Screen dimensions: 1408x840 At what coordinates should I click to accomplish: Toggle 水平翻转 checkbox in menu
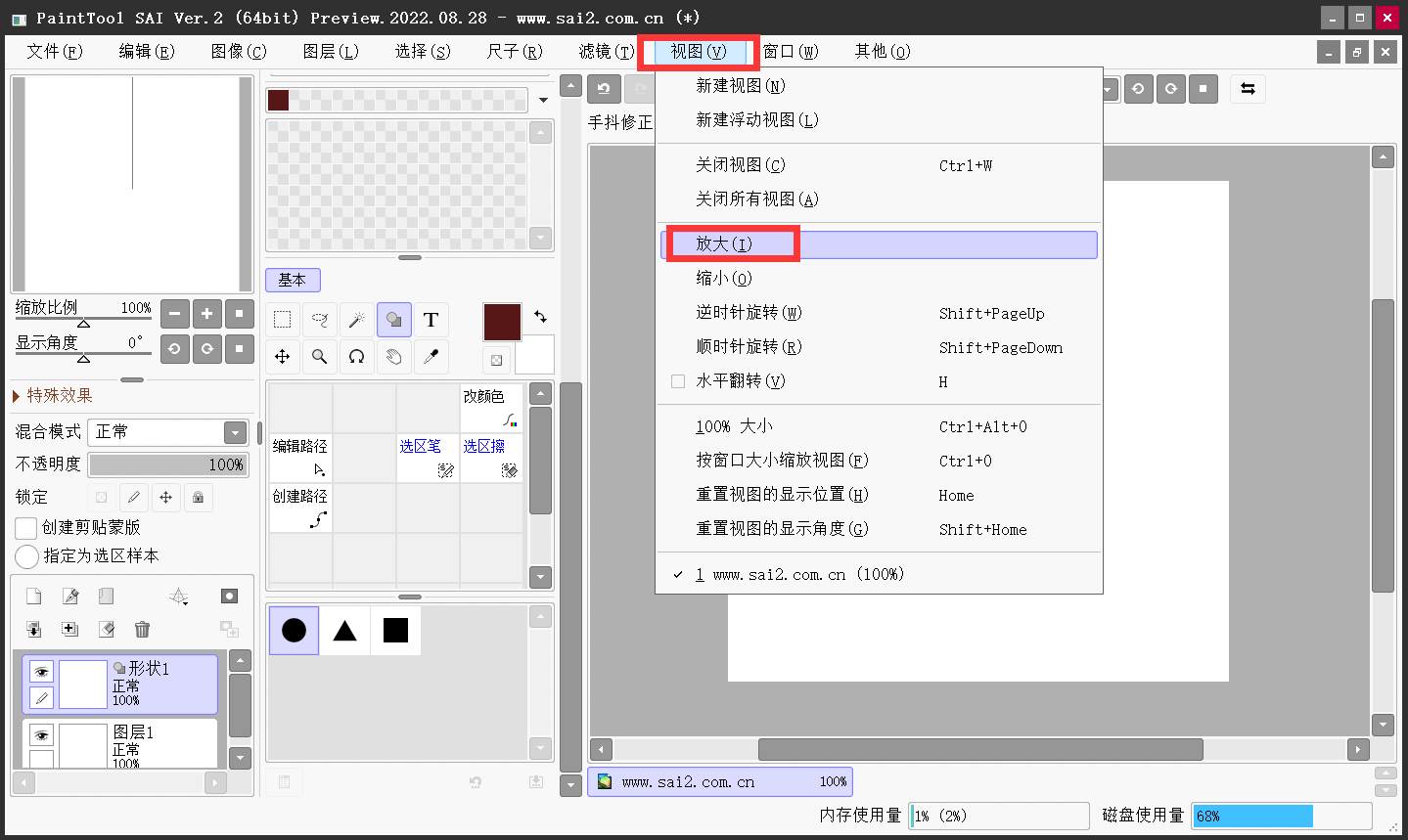(x=678, y=381)
